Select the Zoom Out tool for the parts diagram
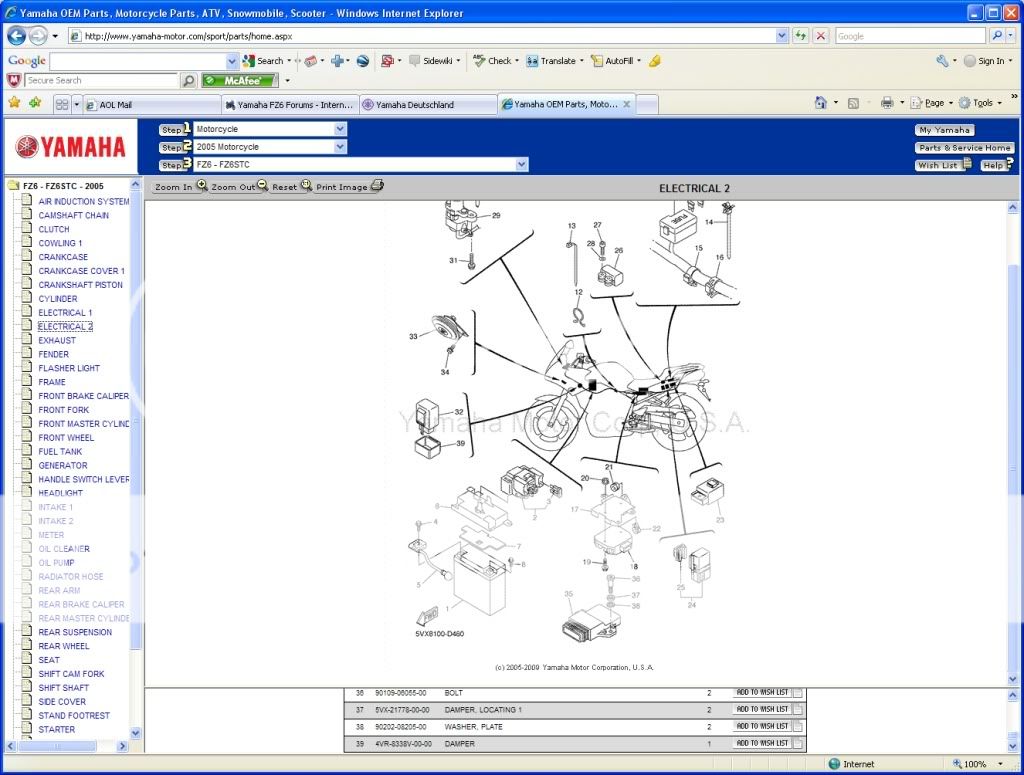 (x=232, y=186)
